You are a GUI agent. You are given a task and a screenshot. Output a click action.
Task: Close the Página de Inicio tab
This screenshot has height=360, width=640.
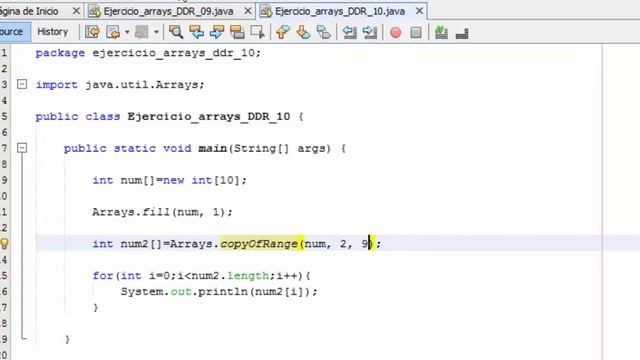tap(76, 11)
